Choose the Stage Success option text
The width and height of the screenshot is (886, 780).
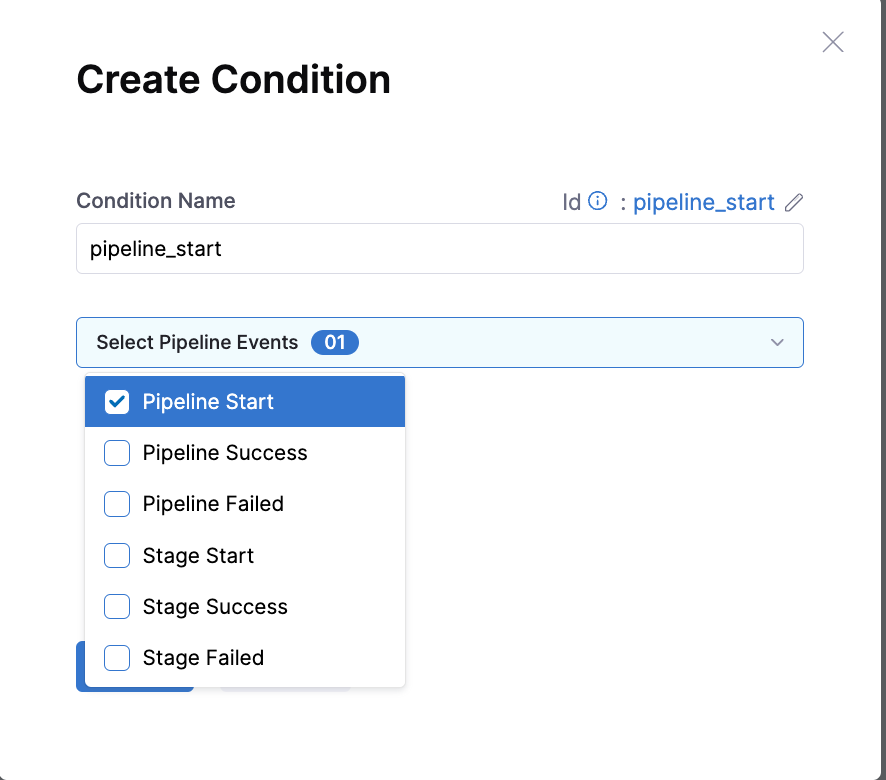pyautogui.click(x=215, y=606)
